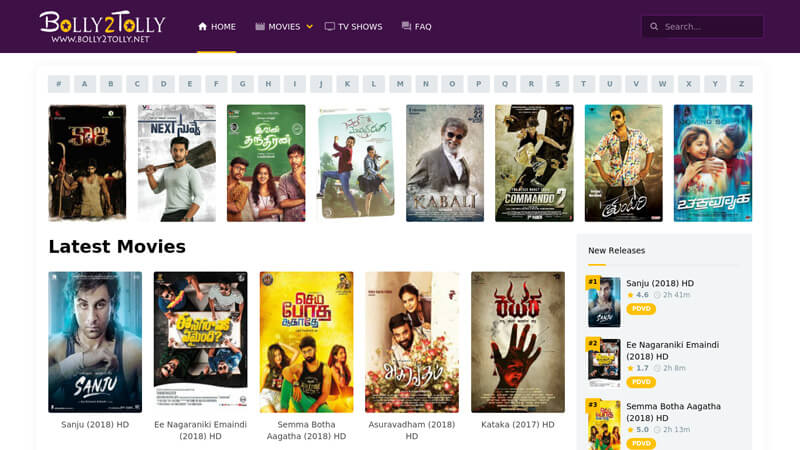Screen dimensions: 800x450
Task: Filter movies by letter Y
Action: (x=715, y=84)
